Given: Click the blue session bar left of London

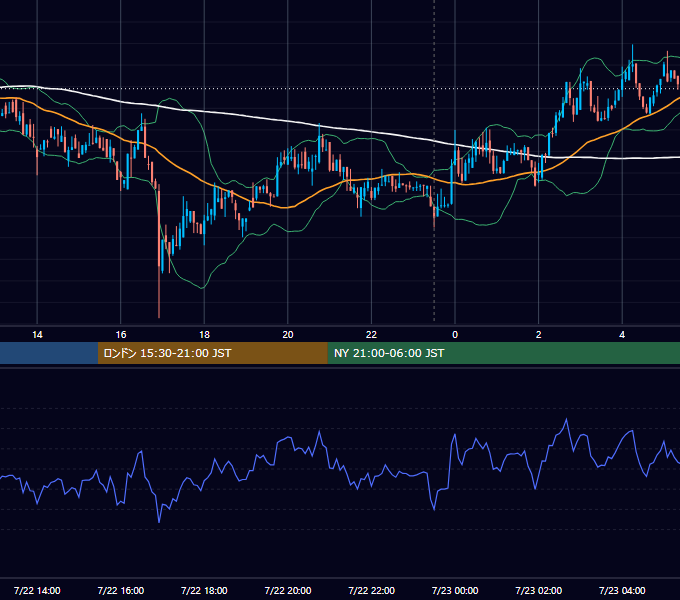Looking at the screenshot, I should (49, 353).
